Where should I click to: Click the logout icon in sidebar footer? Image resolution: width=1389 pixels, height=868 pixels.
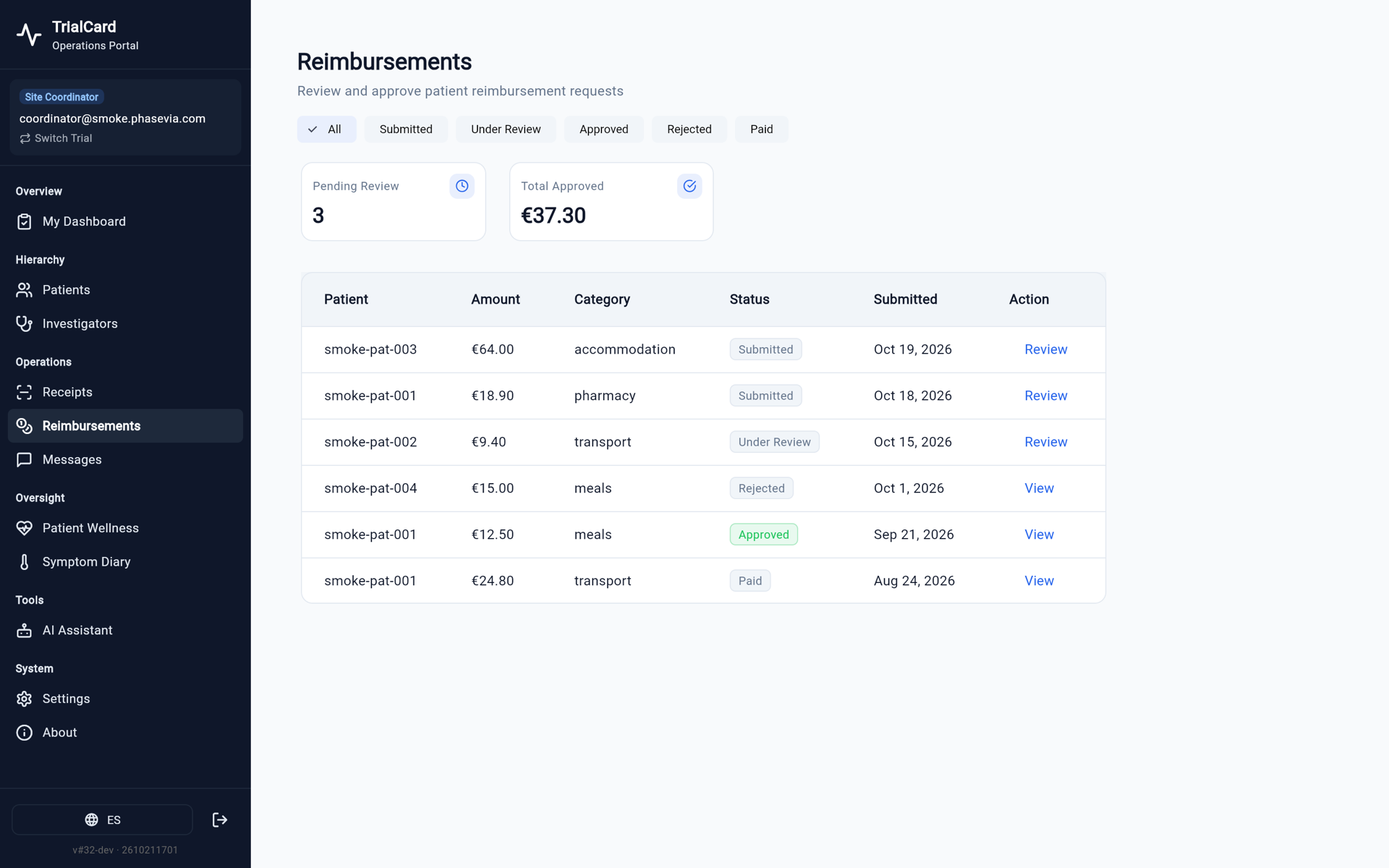(x=220, y=820)
